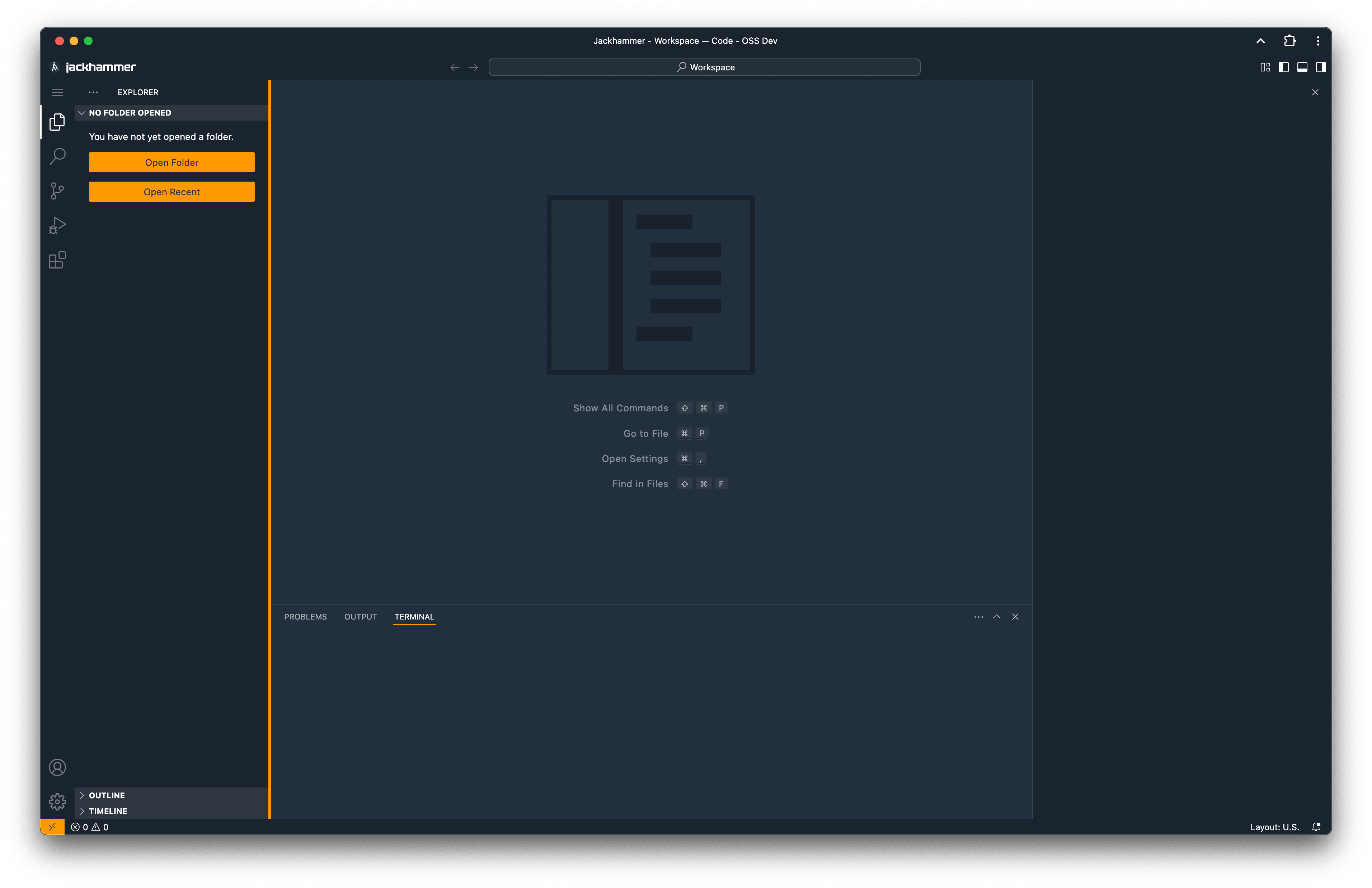Go back with the left arrow
This screenshot has width=1372, height=888.
point(455,67)
